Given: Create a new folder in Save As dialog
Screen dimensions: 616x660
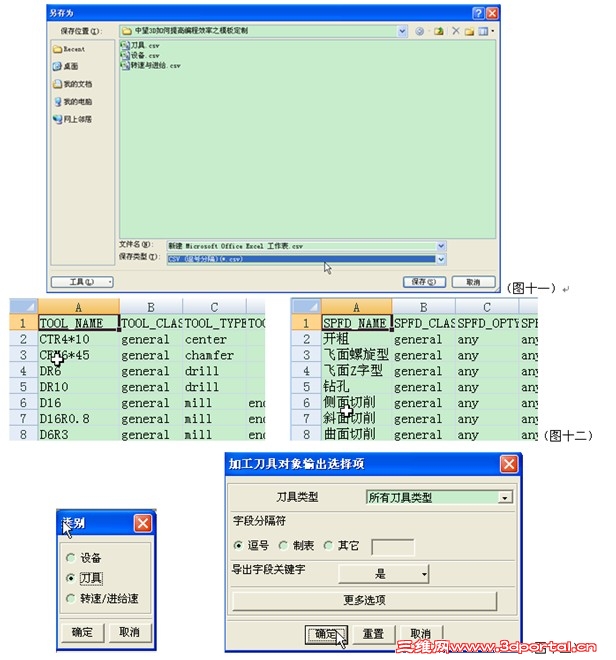Looking at the screenshot, I should coord(469,31).
